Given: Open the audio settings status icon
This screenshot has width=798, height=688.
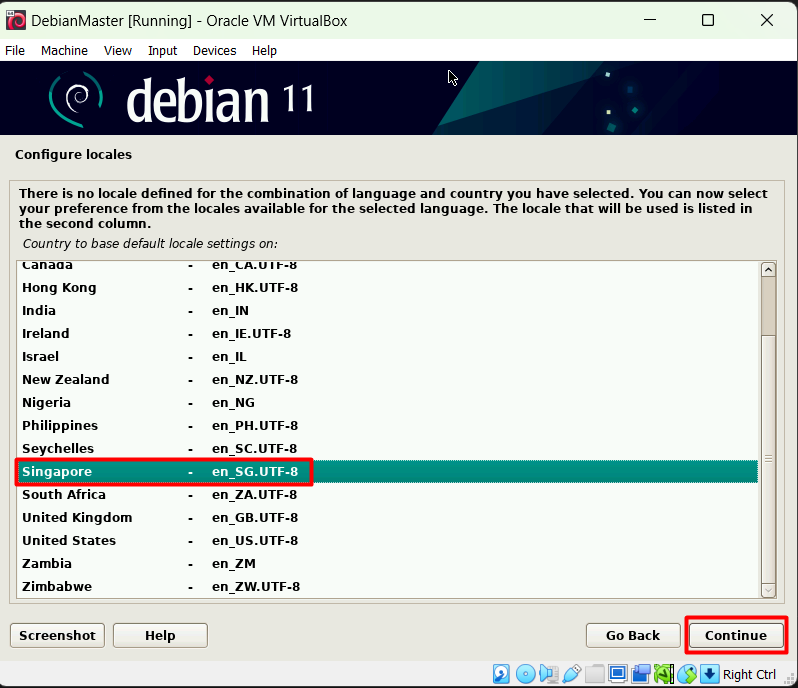Looking at the screenshot, I should tap(549, 674).
